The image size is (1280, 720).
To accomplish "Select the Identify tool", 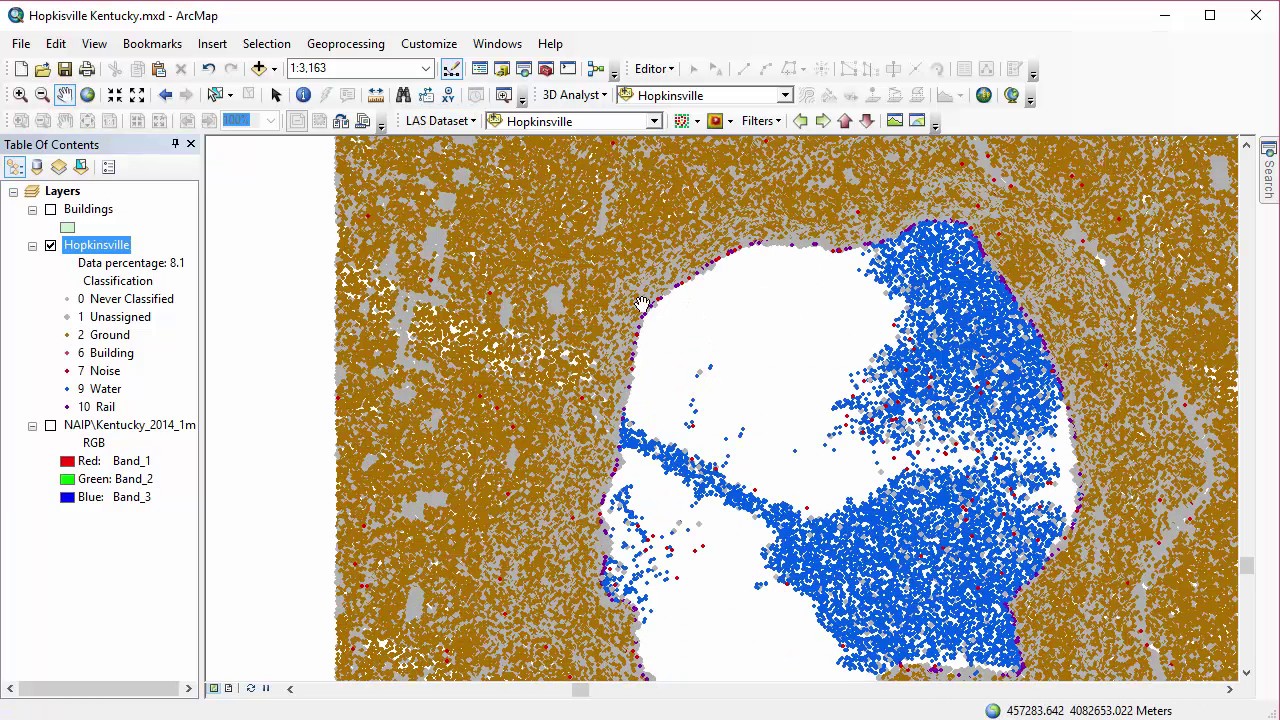I will click(303, 94).
